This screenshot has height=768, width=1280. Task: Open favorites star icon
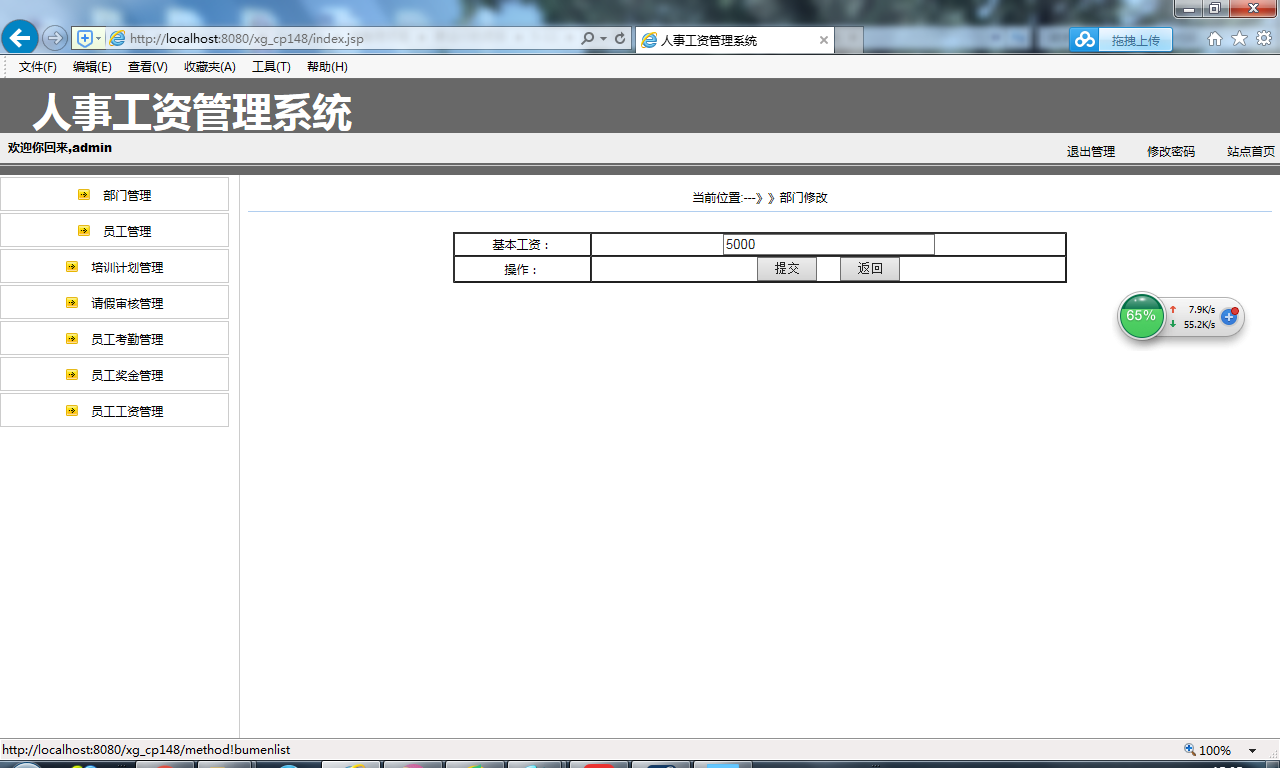pos(1239,38)
